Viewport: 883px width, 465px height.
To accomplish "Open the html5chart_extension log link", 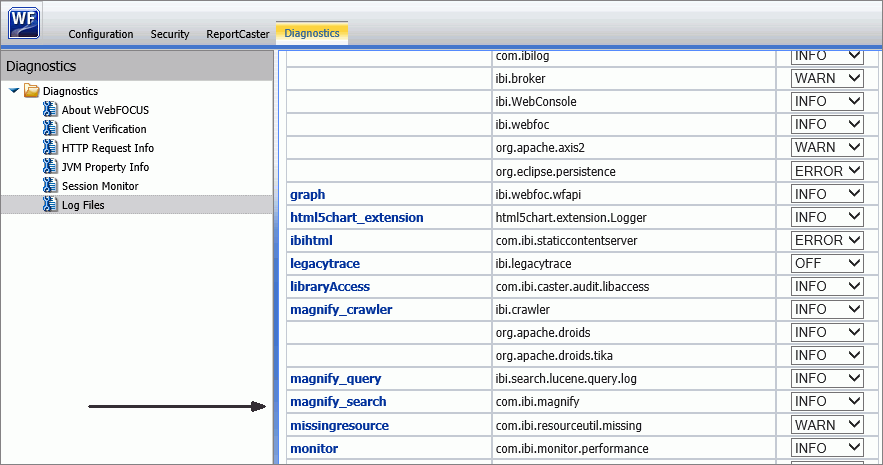I will 356,217.
